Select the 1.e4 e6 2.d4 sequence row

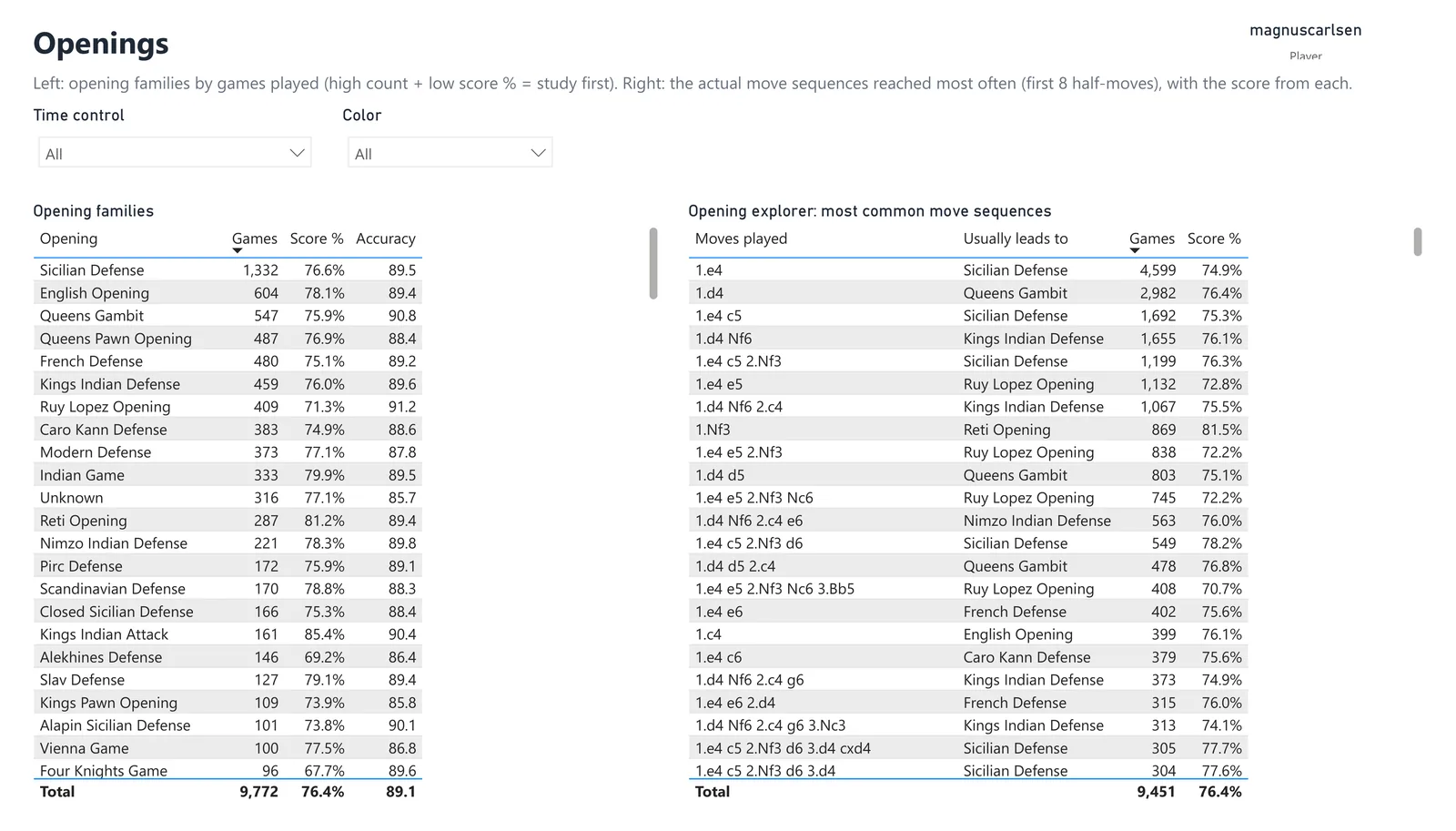point(968,703)
